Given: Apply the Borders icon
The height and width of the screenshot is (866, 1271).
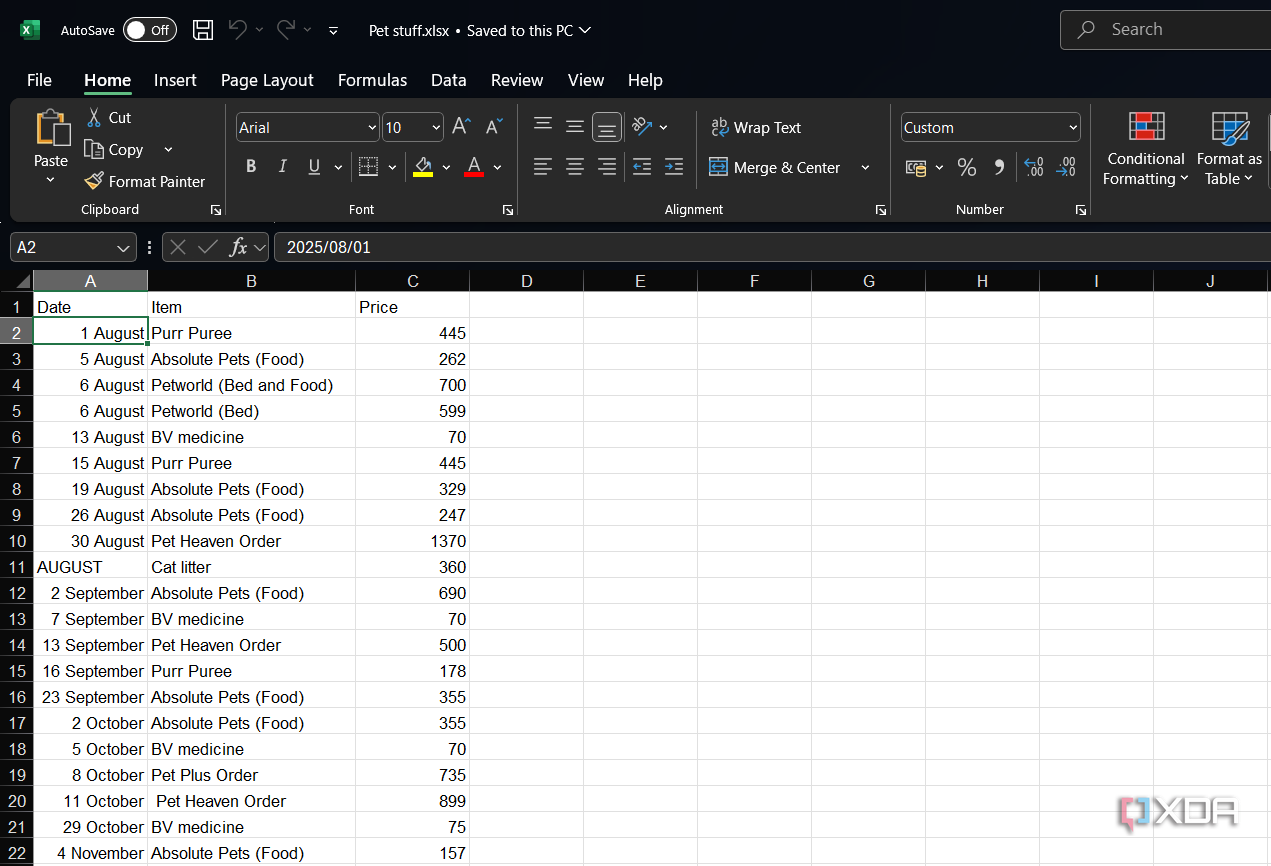Looking at the screenshot, I should (x=368, y=167).
